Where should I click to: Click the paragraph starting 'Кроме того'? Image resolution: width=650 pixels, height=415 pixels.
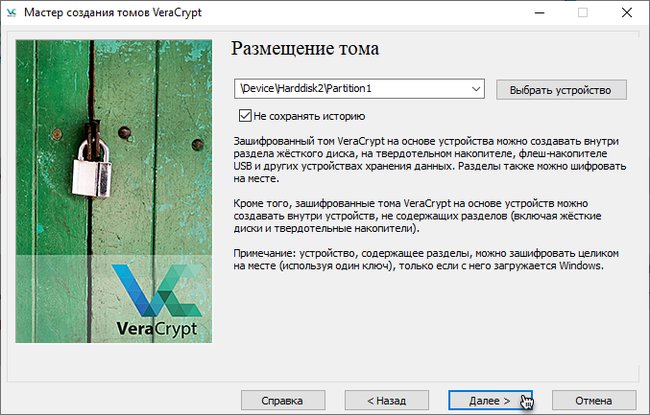pos(417,216)
